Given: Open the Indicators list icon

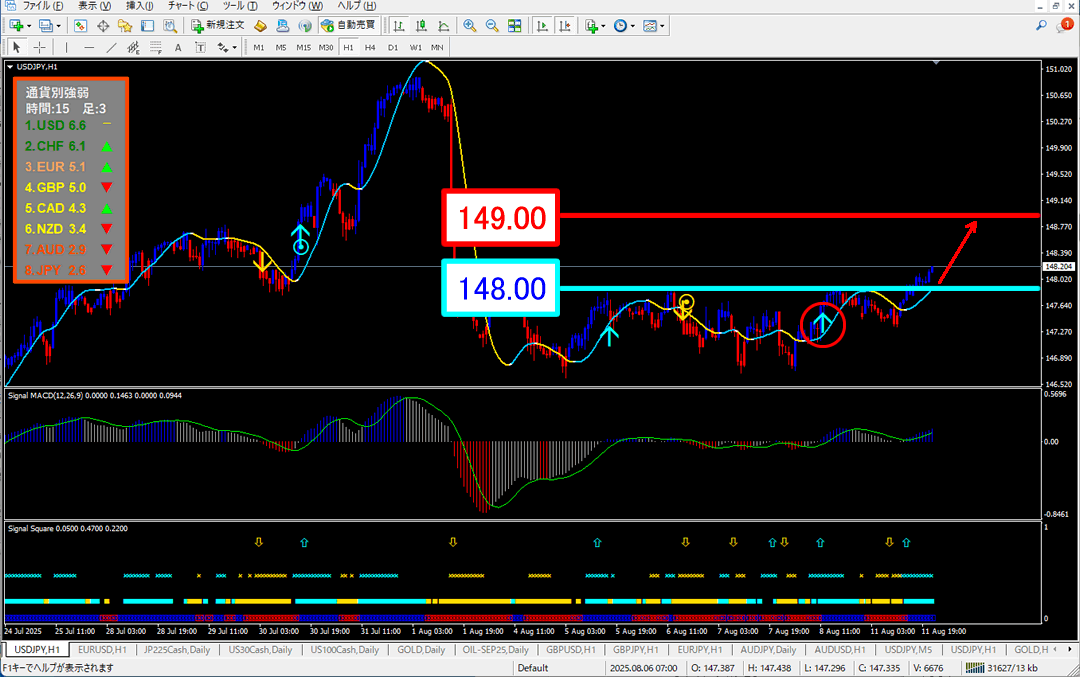Looking at the screenshot, I should (x=591, y=25).
